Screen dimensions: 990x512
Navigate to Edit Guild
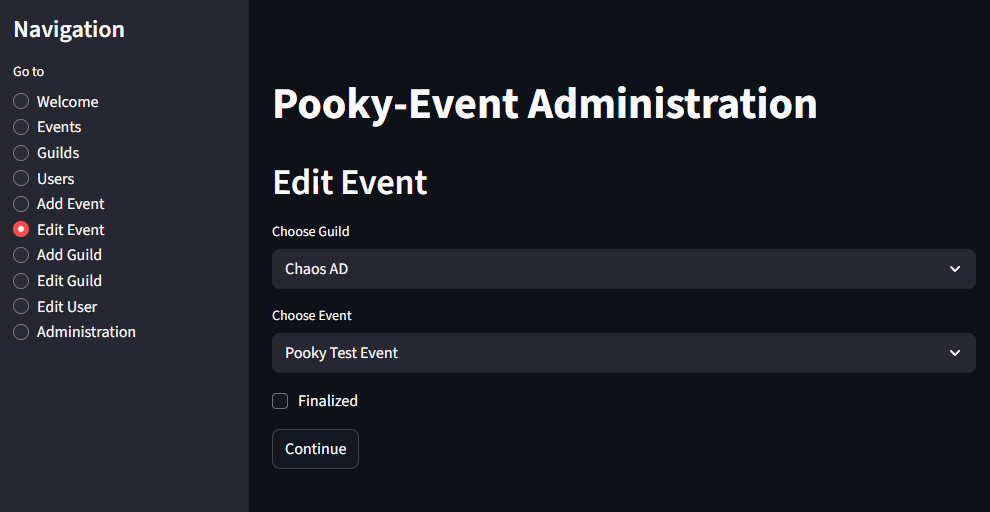pyautogui.click(x=21, y=281)
